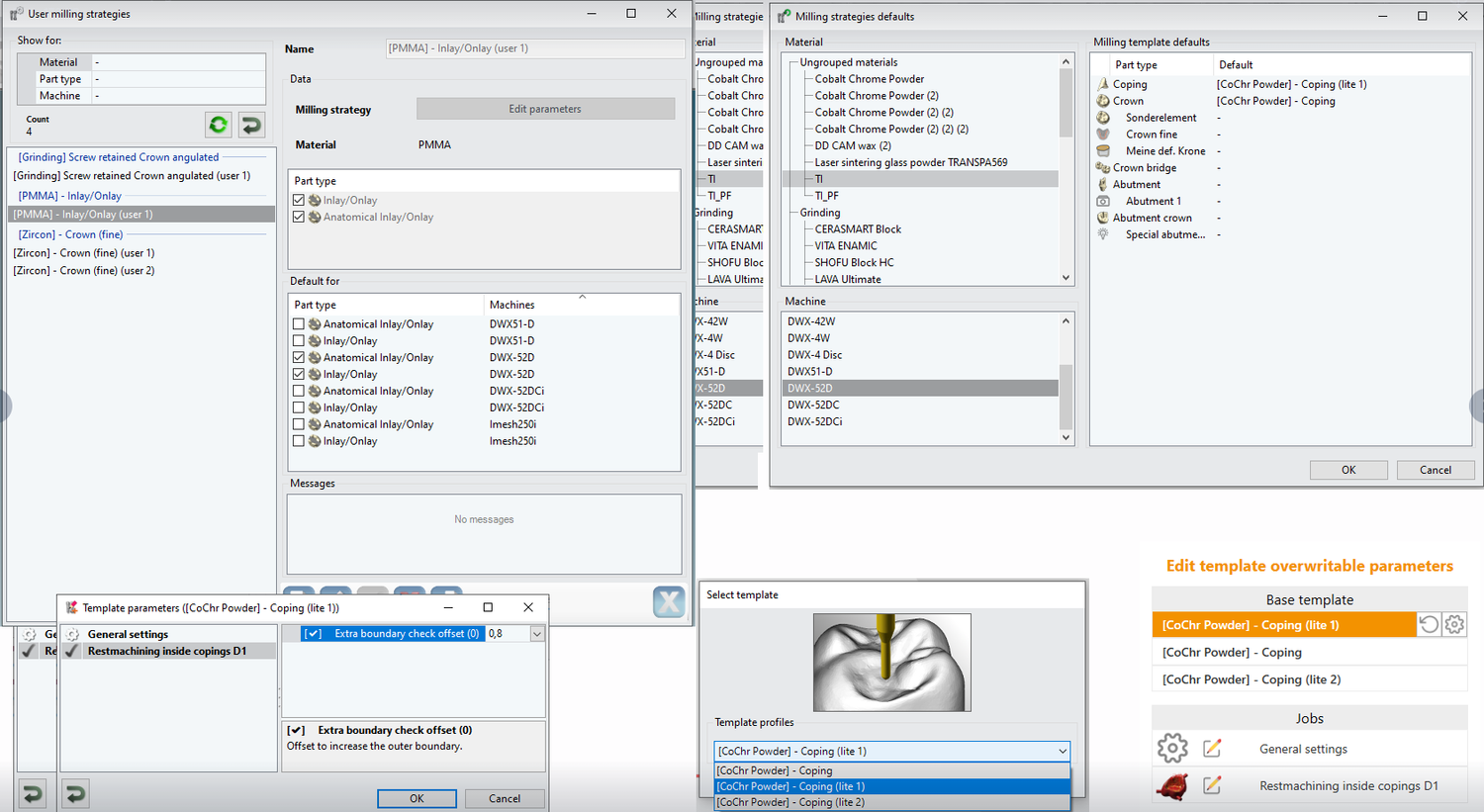Click the green refresh icon under Show for
Screen dimensions: 1484x812
[x=219, y=125]
